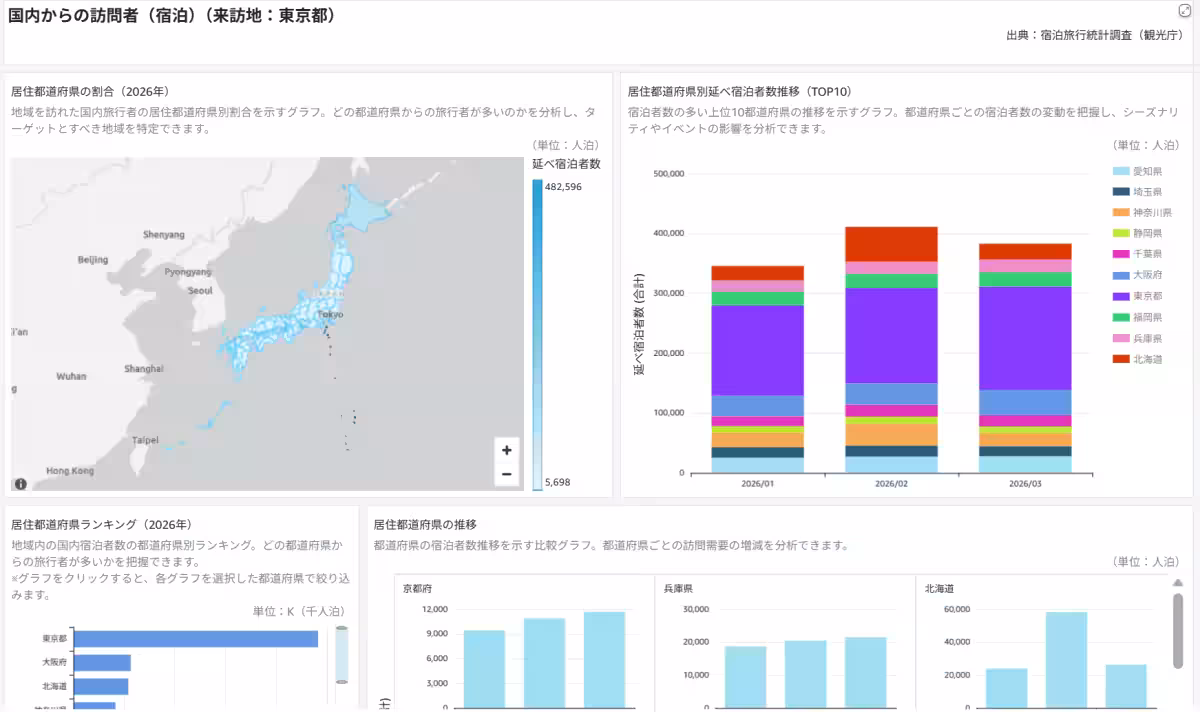Toggle the 静岡県 legend entry
This screenshot has height=712, width=1200.
(x=1140, y=234)
